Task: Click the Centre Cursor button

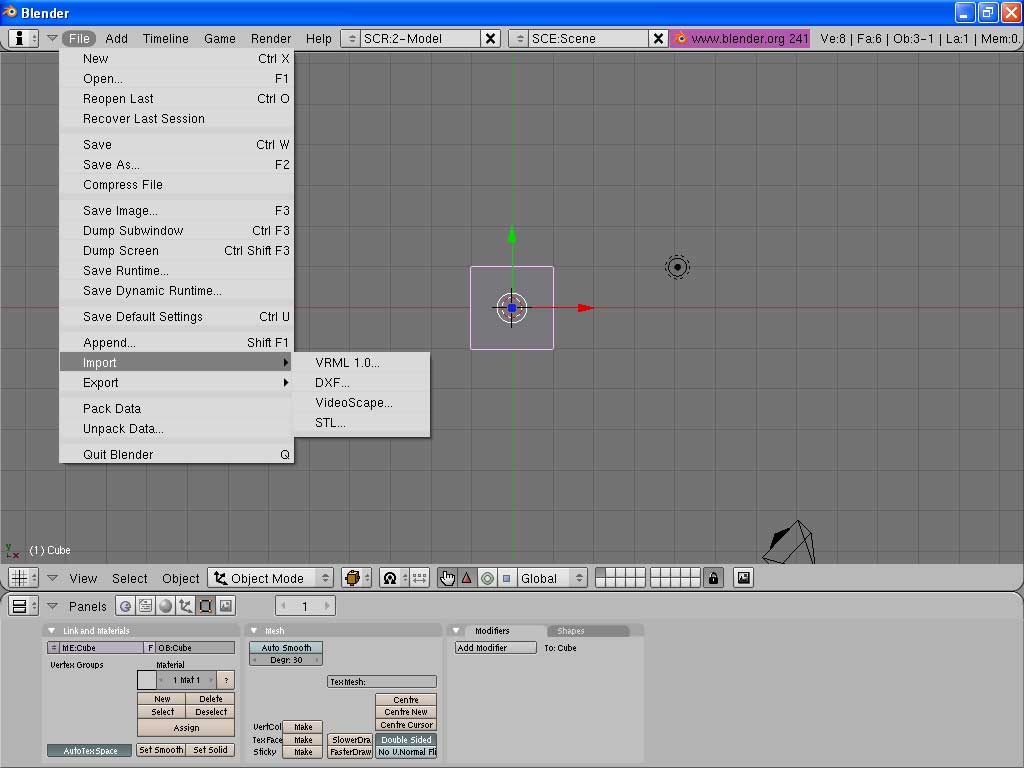Action: pyautogui.click(x=406, y=725)
